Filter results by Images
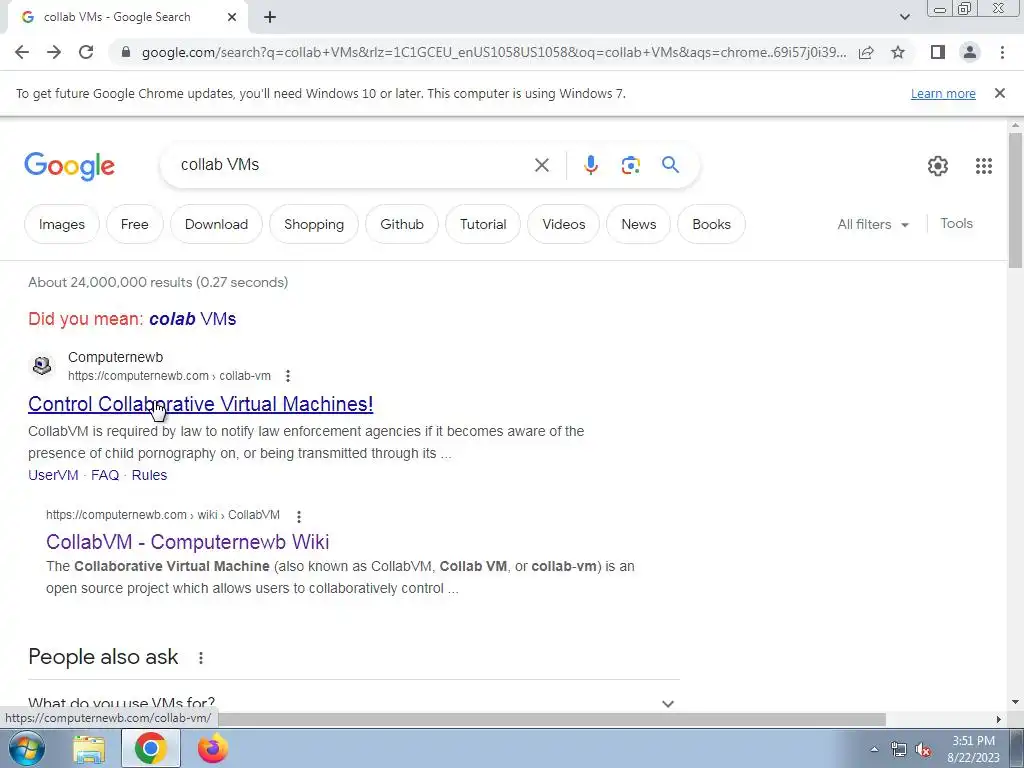This screenshot has width=1024, height=768. pyautogui.click(x=61, y=224)
